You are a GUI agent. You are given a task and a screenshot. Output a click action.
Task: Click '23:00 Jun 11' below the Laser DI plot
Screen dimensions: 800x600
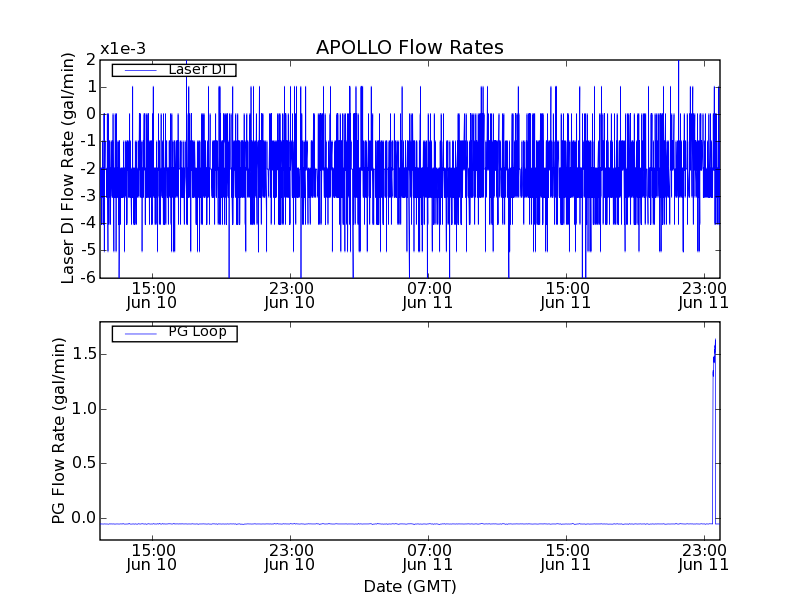[x=704, y=295]
